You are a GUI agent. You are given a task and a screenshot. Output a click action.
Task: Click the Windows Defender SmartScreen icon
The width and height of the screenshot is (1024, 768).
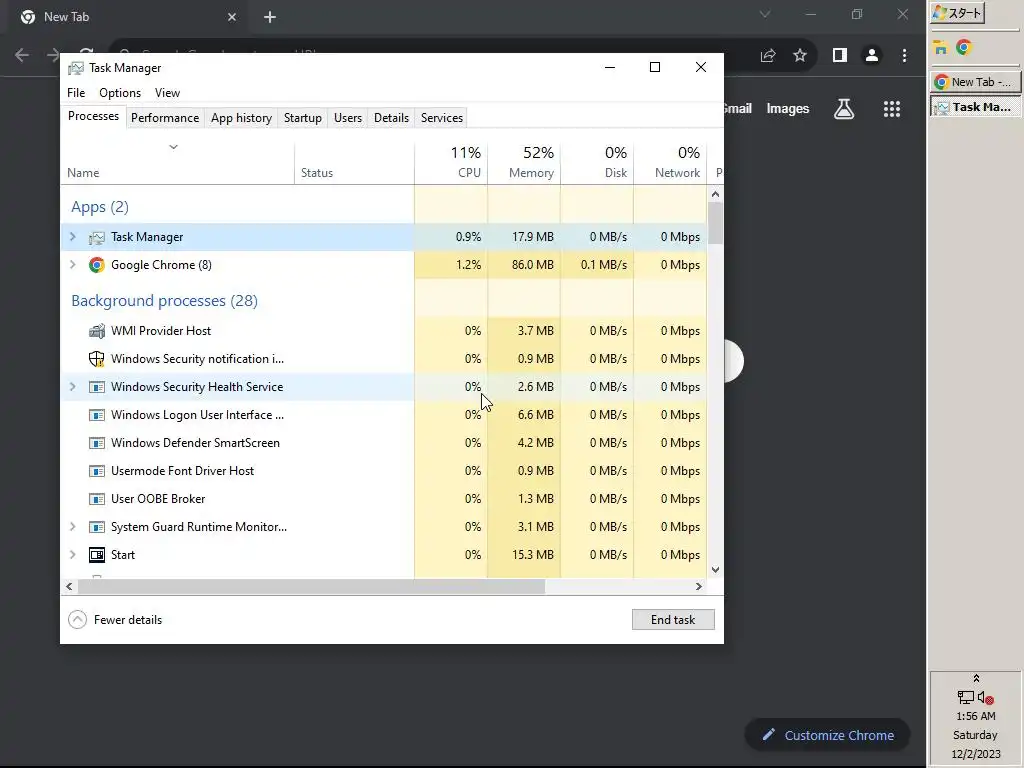click(97, 443)
